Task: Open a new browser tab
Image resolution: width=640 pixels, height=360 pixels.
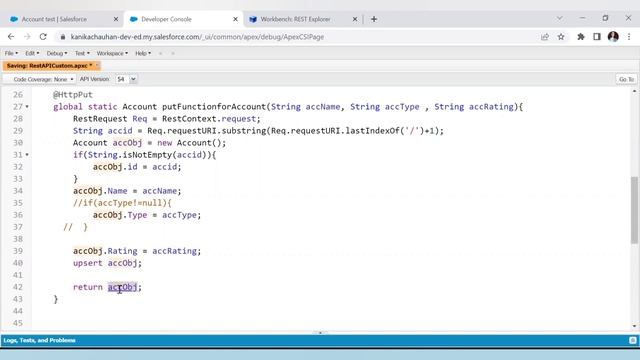Action: [x=374, y=19]
